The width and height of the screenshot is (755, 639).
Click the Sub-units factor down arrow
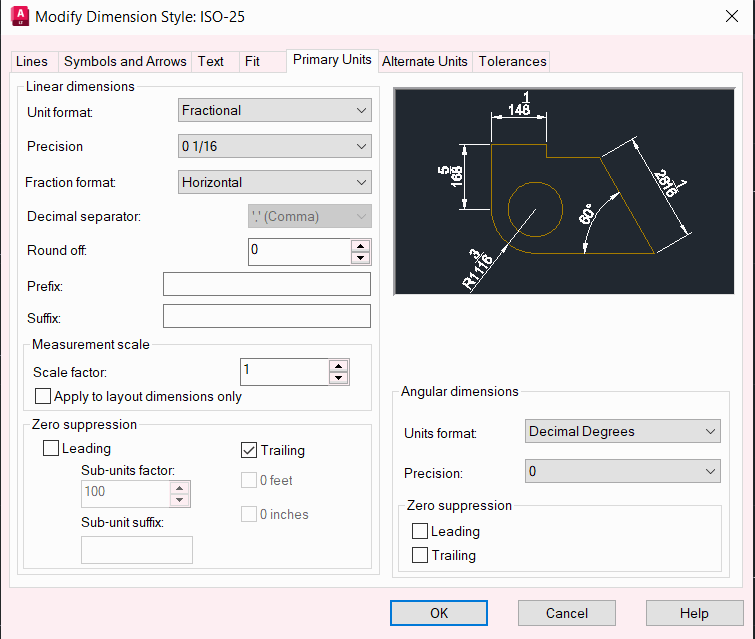click(180, 500)
